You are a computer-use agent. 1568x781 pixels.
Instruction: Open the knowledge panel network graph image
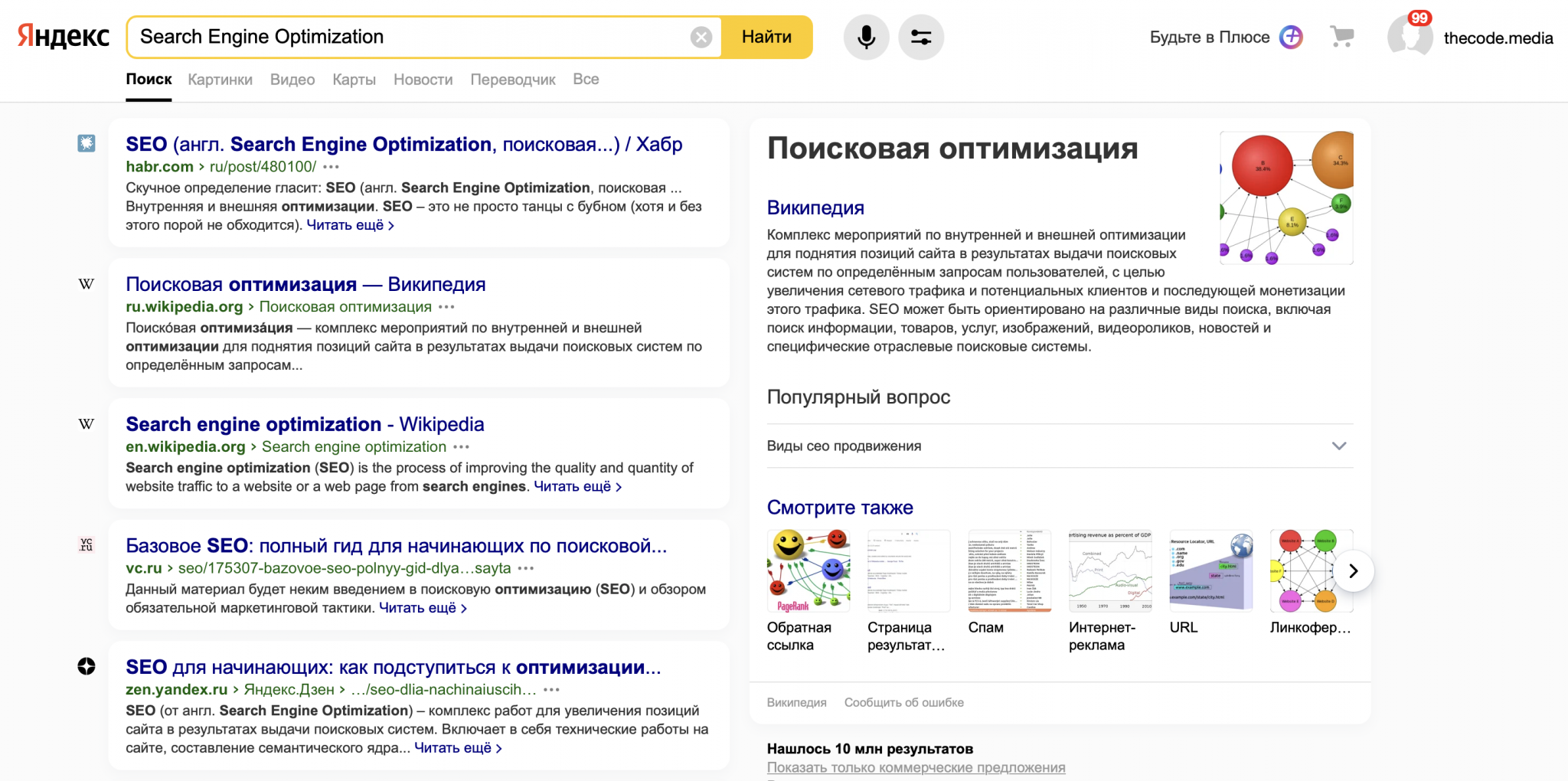click(x=1286, y=198)
